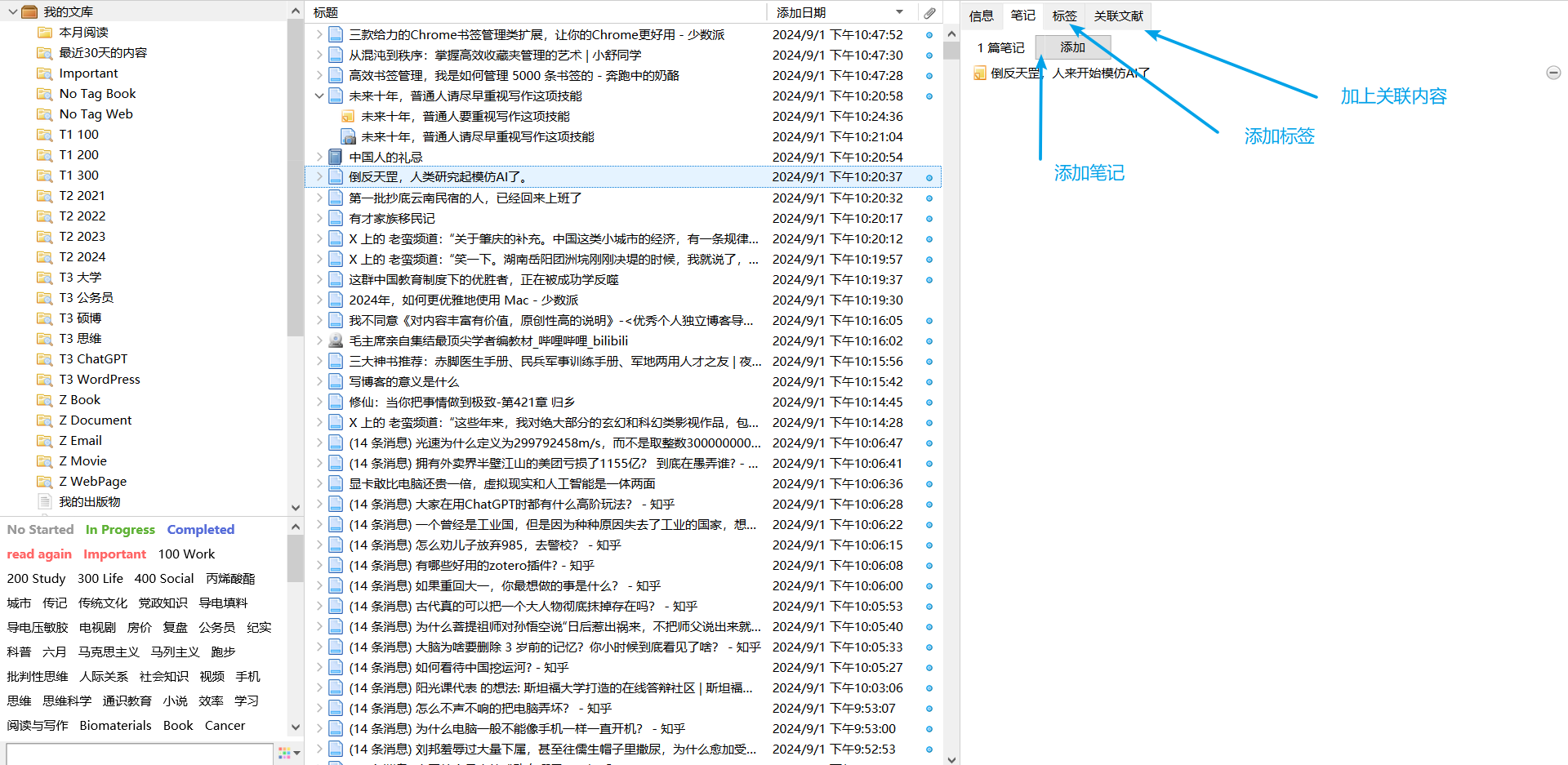
Task: Toggle the green 'In Progress' tag filter
Action: (x=120, y=529)
